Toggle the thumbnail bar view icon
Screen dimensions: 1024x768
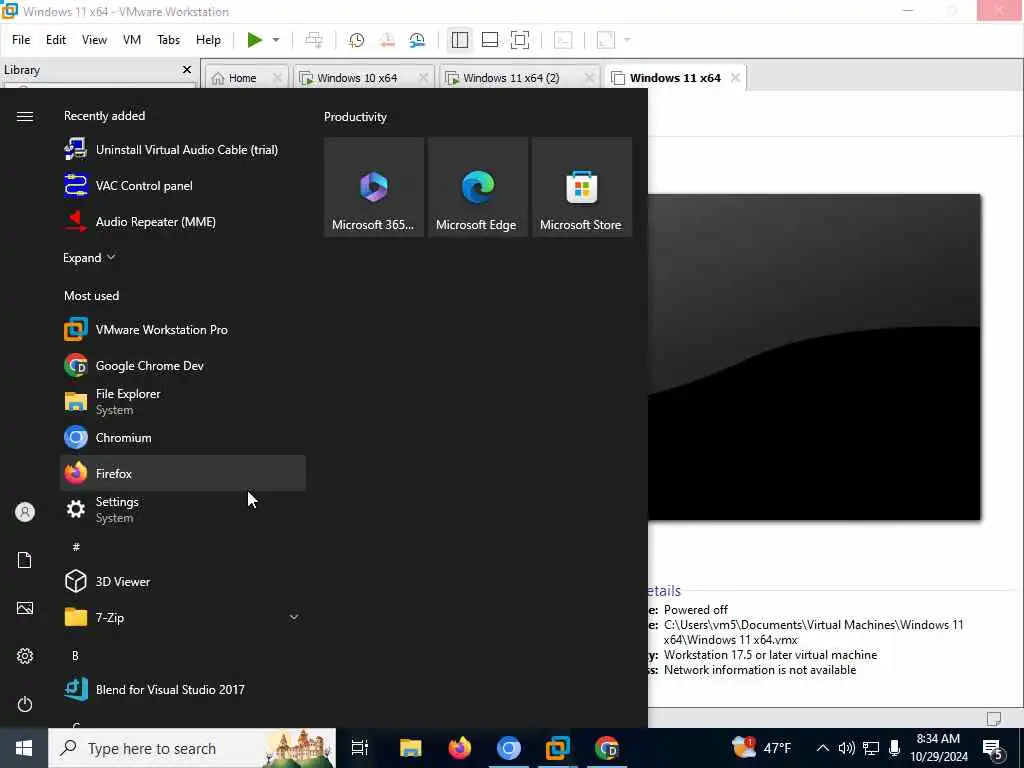pyautogui.click(x=490, y=40)
